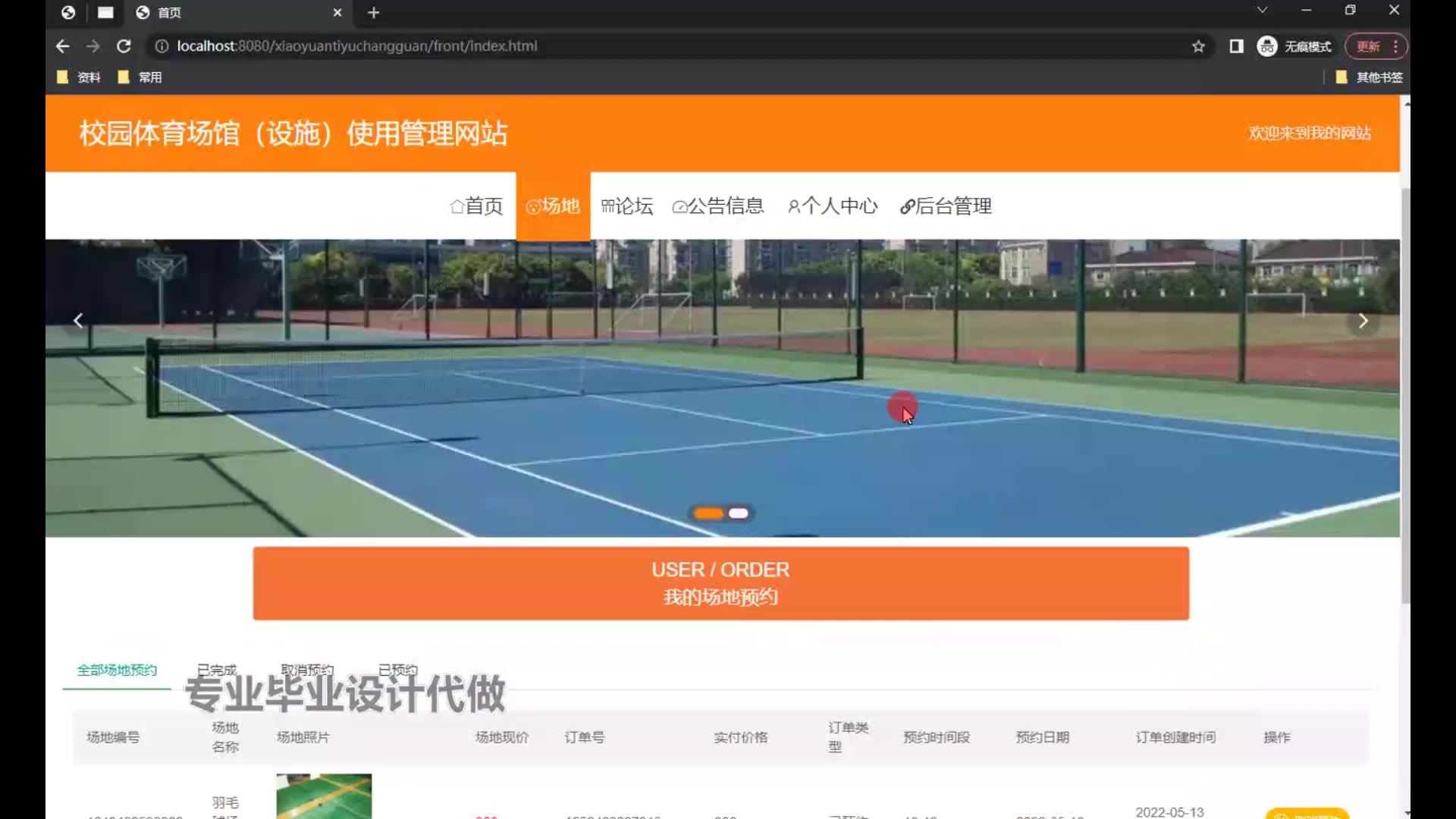Open a new browser tab
The image size is (1456, 819).
[373, 12]
